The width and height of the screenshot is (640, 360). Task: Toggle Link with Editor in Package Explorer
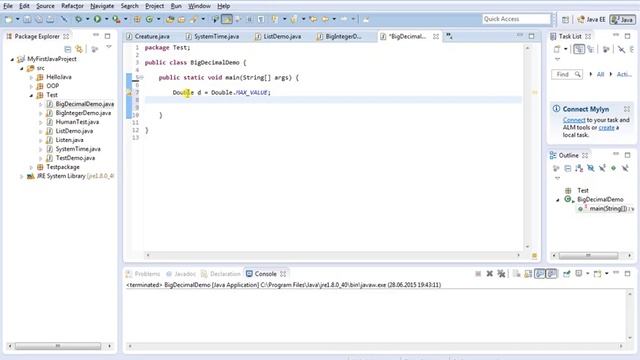[79, 49]
